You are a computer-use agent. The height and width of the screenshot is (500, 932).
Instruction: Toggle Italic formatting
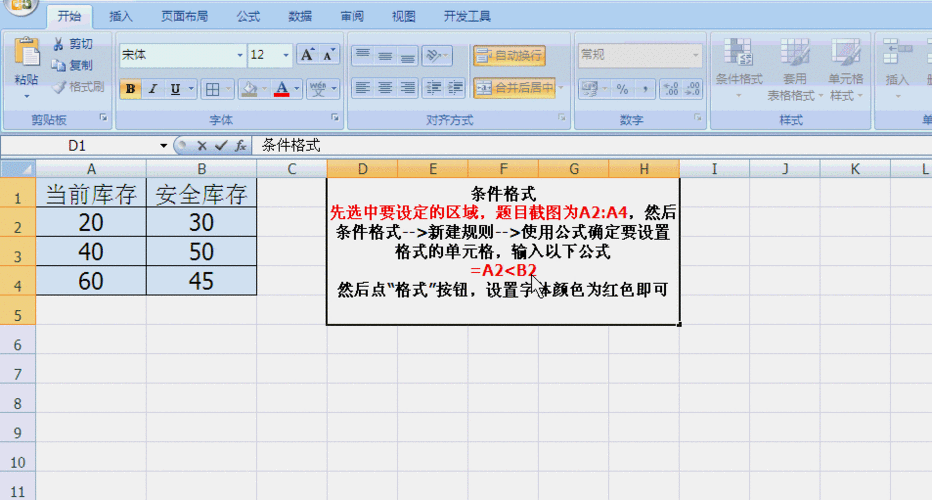(x=153, y=89)
